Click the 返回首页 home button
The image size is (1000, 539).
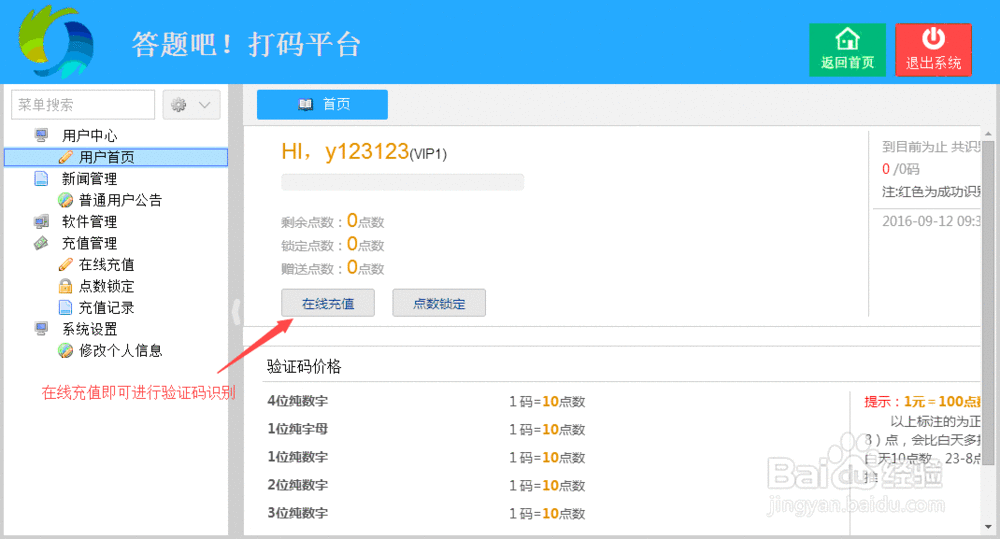pos(847,50)
